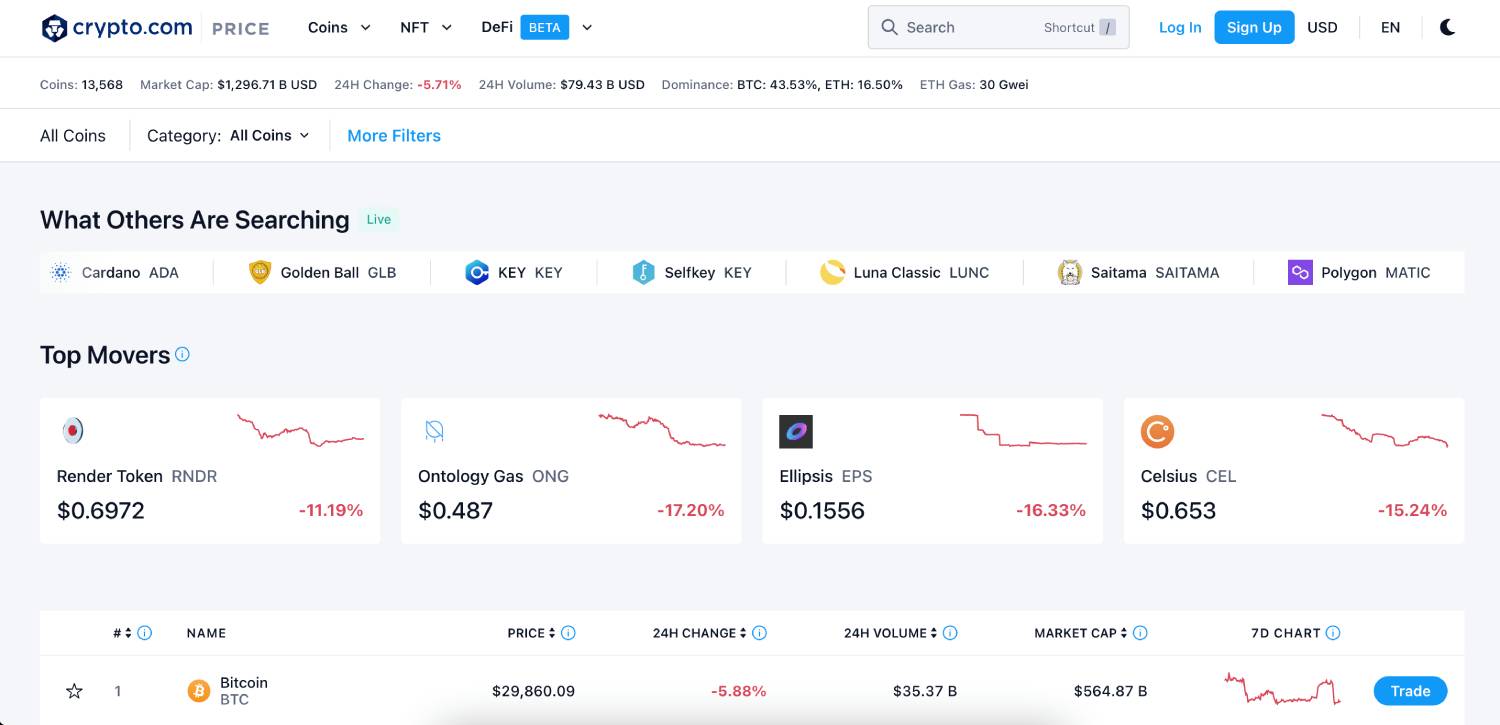Click ETH Gas 30 Gwei stat
Viewport: 1500px width, 725px height.
(x=974, y=85)
